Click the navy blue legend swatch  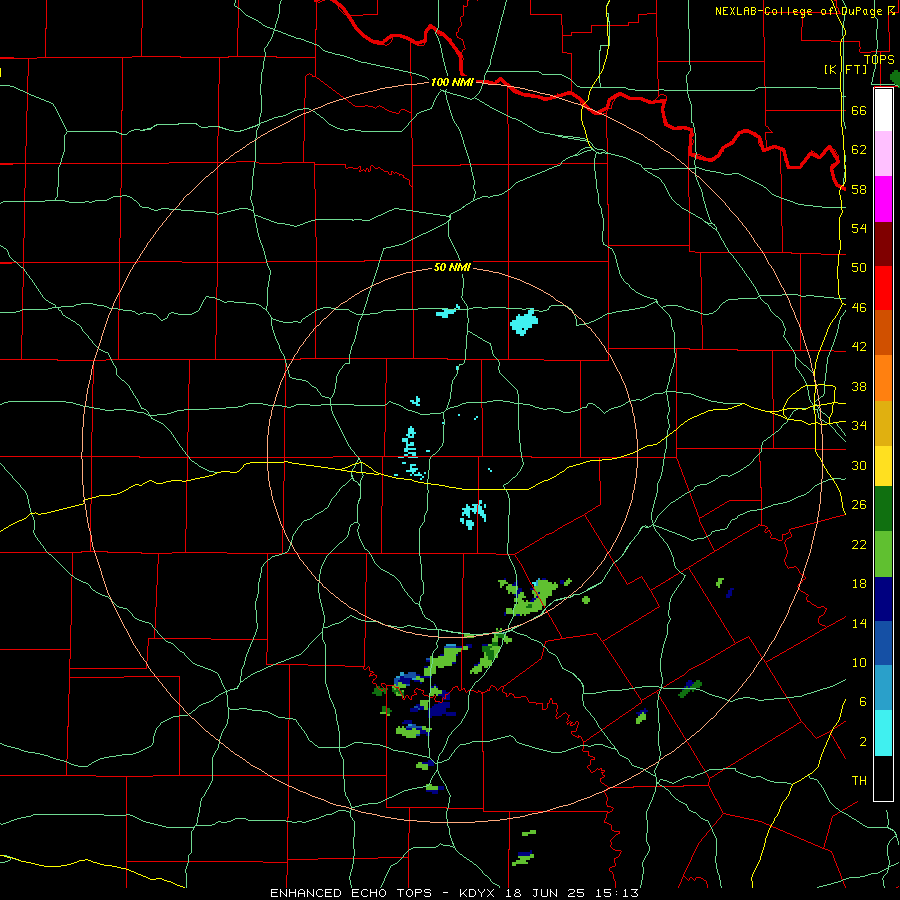pyautogui.click(x=883, y=599)
